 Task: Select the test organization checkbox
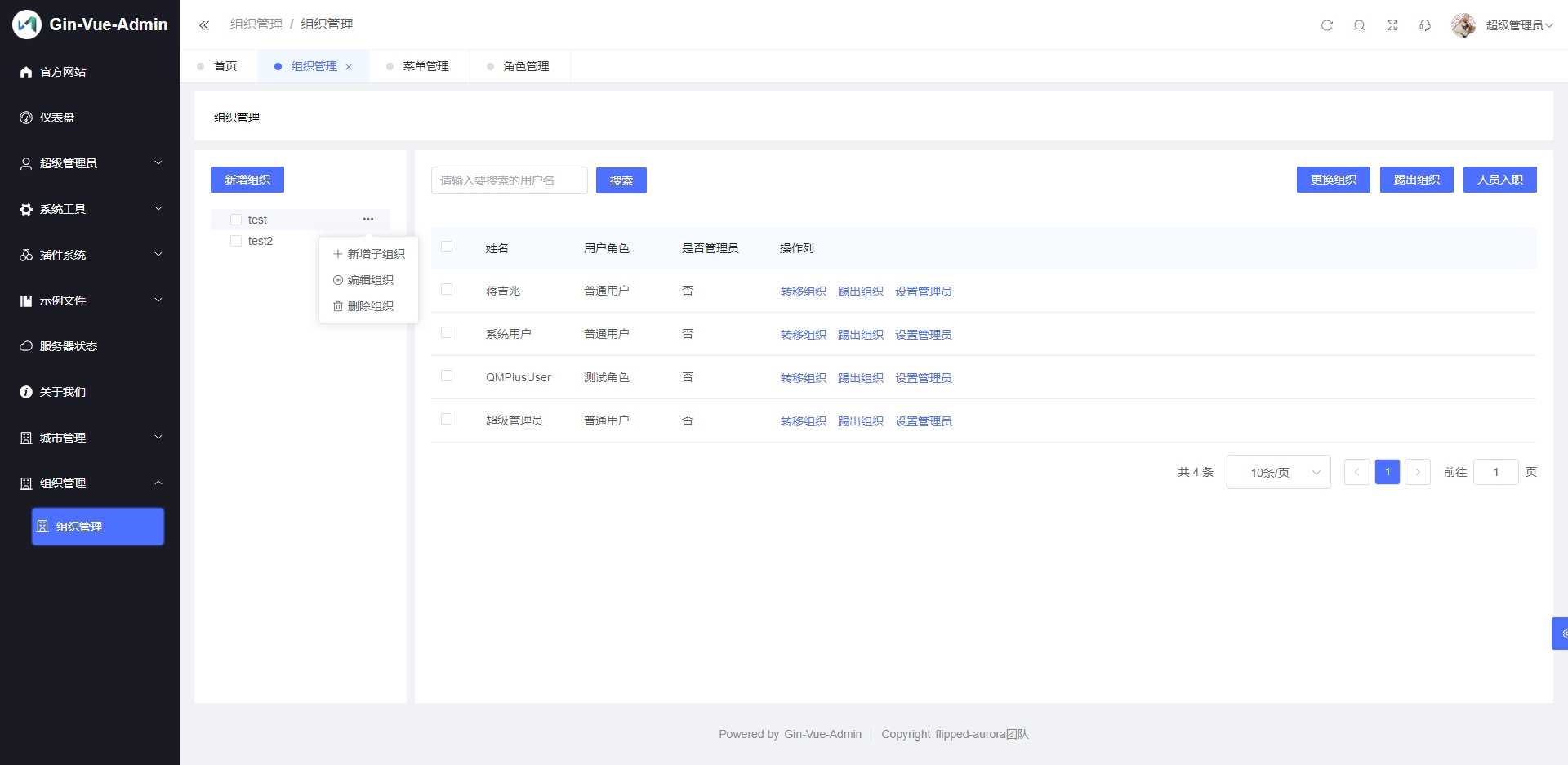pos(236,220)
